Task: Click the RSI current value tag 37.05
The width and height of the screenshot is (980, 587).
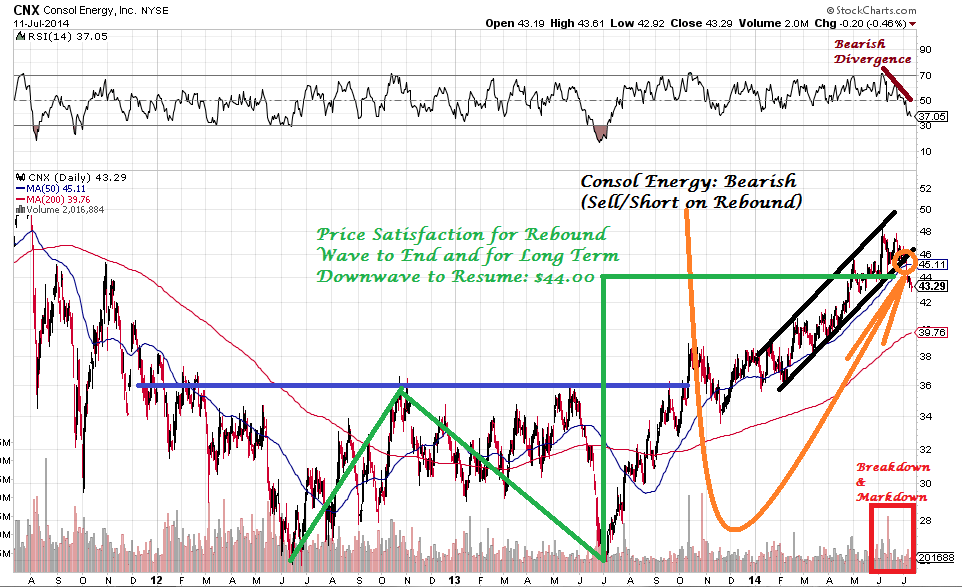Action: 932,116
